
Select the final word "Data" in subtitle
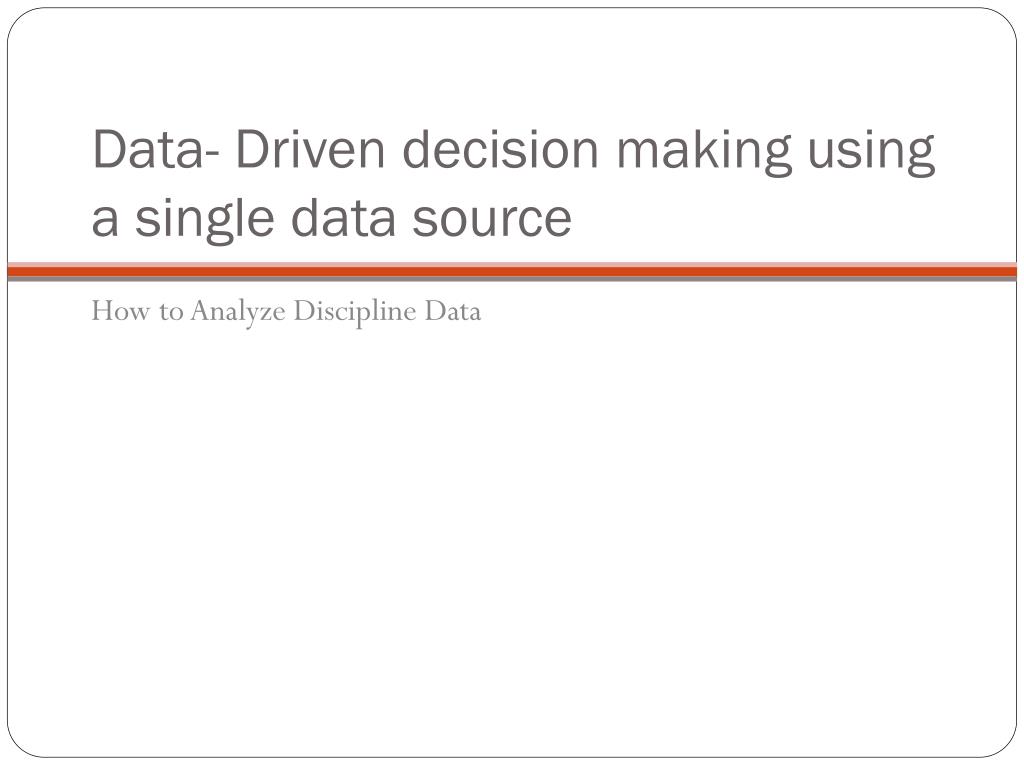453,310
